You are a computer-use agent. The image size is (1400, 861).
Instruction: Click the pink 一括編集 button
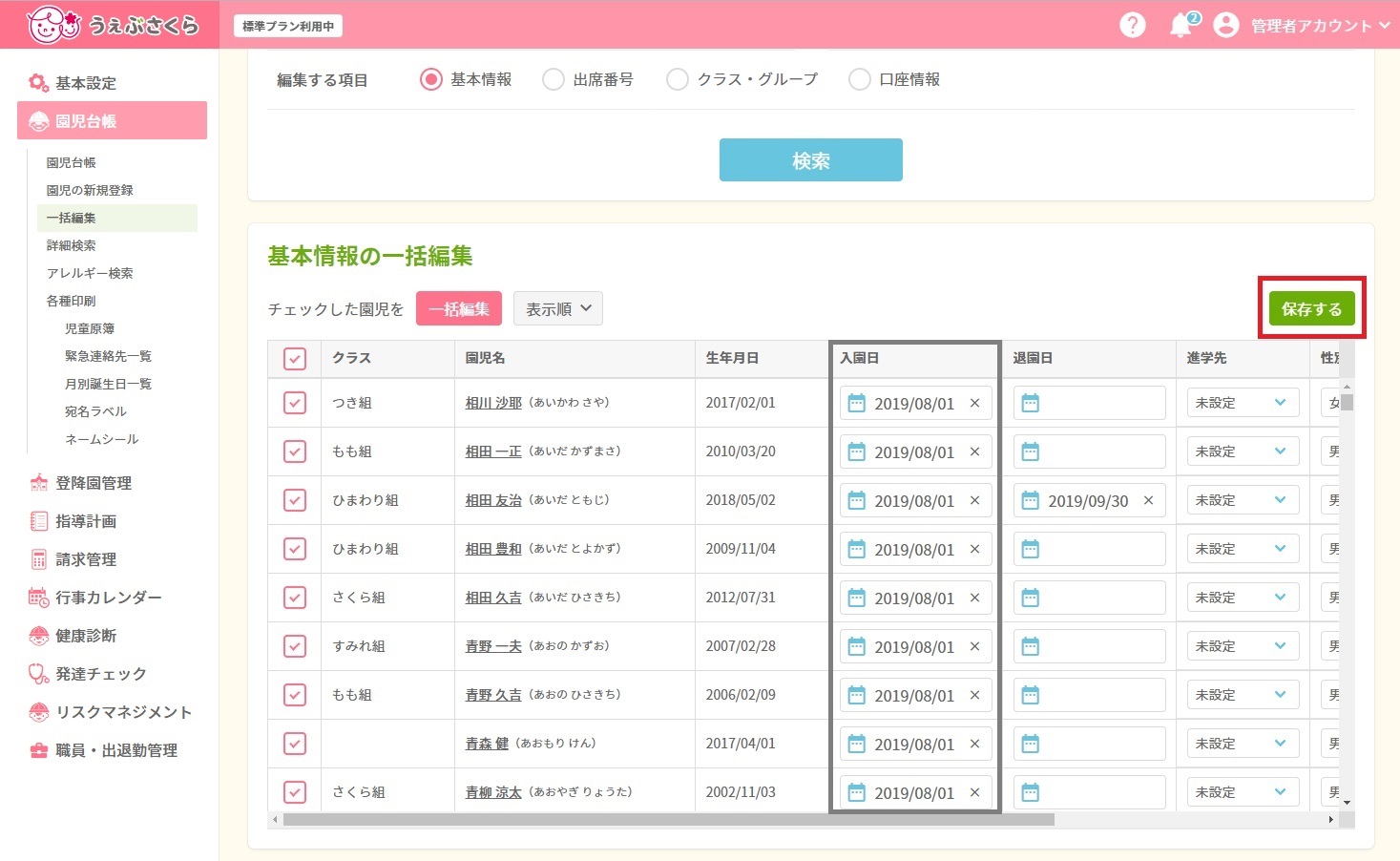click(x=459, y=308)
